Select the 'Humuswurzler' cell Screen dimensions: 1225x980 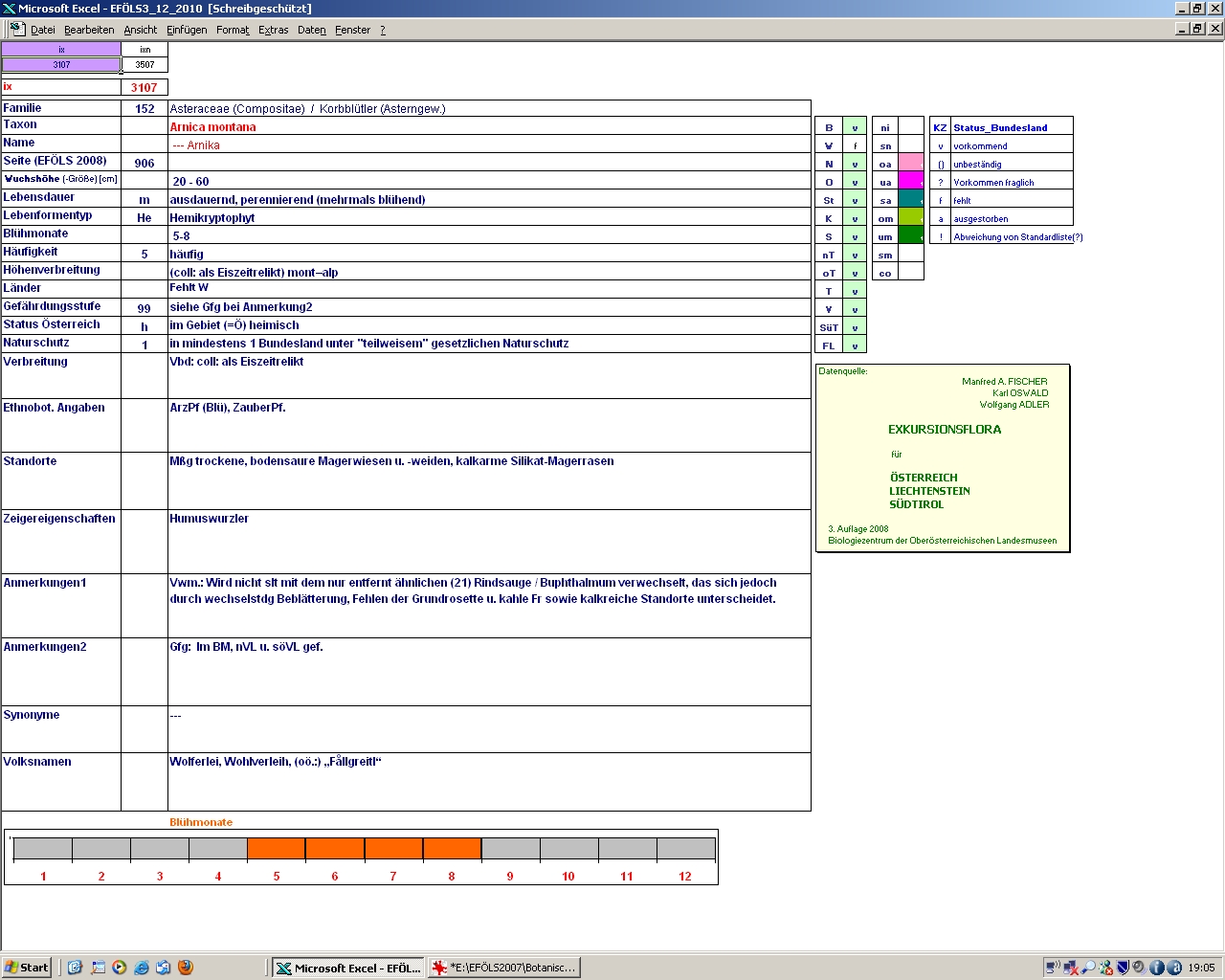click(489, 541)
